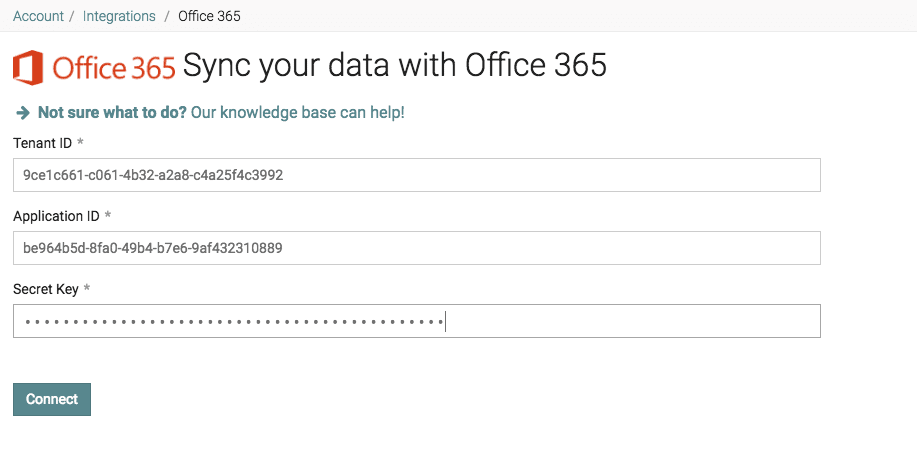Click the slash separator after Account breadcrumb
The height and width of the screenshot is (475, 917).
point(73,16)
